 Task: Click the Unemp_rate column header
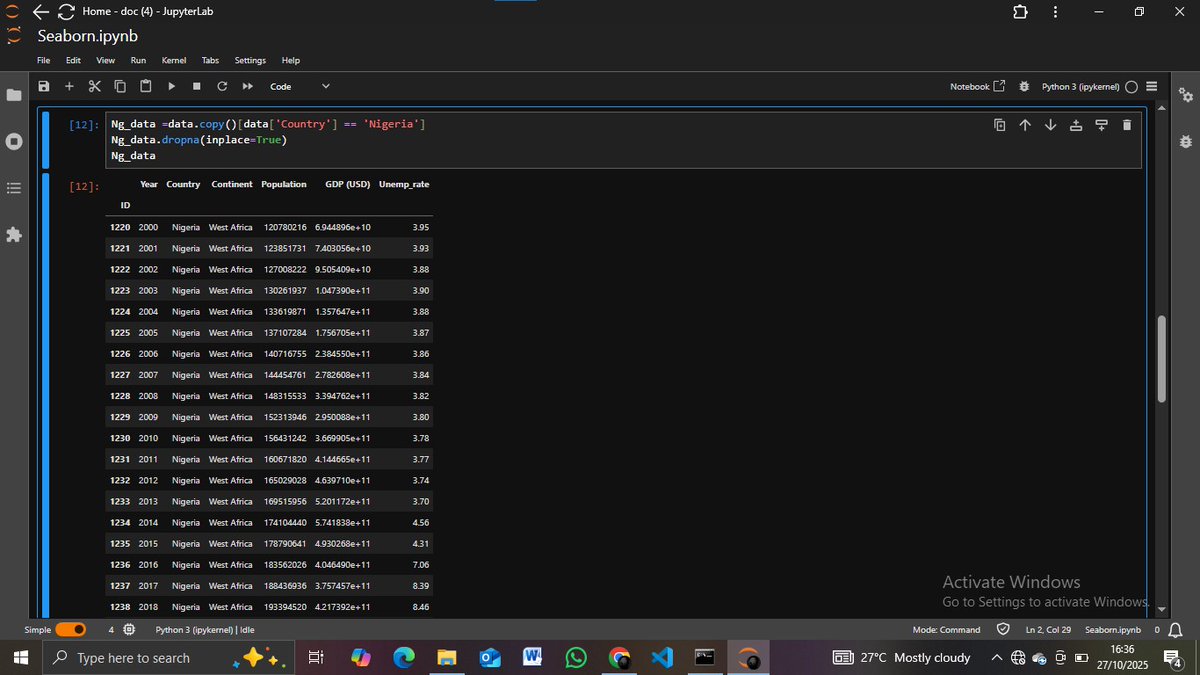(404, 184)
